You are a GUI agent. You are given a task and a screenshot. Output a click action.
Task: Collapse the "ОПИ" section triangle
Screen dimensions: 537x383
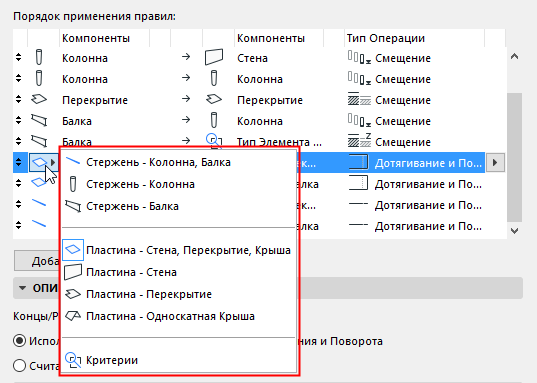(x=22, y=288)
